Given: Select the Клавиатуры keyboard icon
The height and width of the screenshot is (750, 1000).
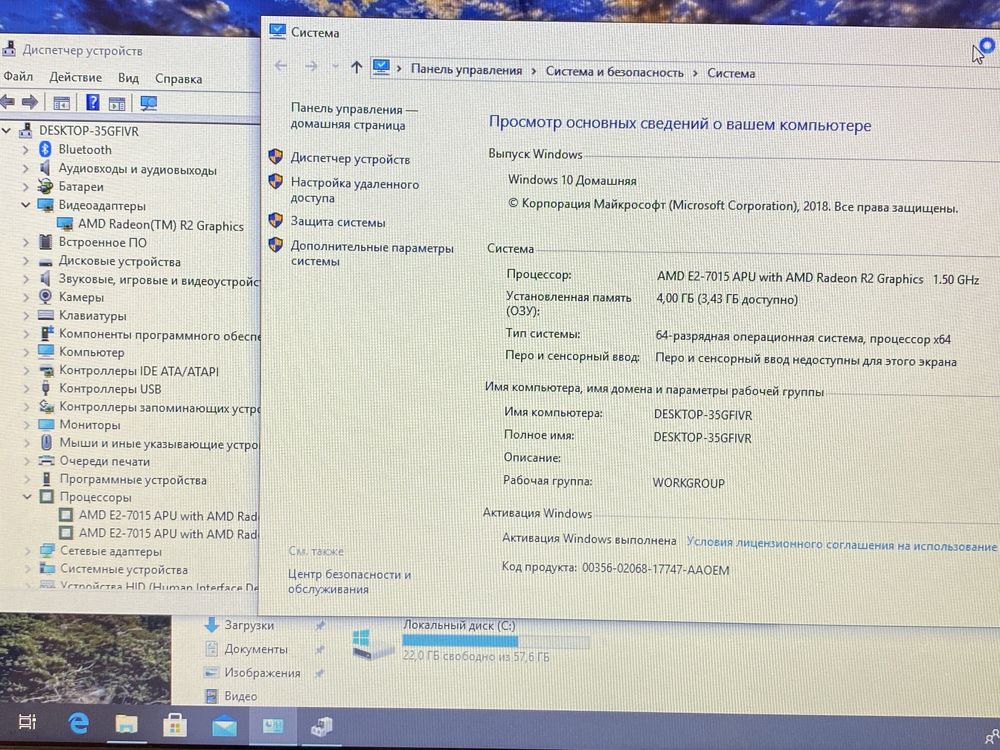Looking at the screenshot, I should click(45, 315).
